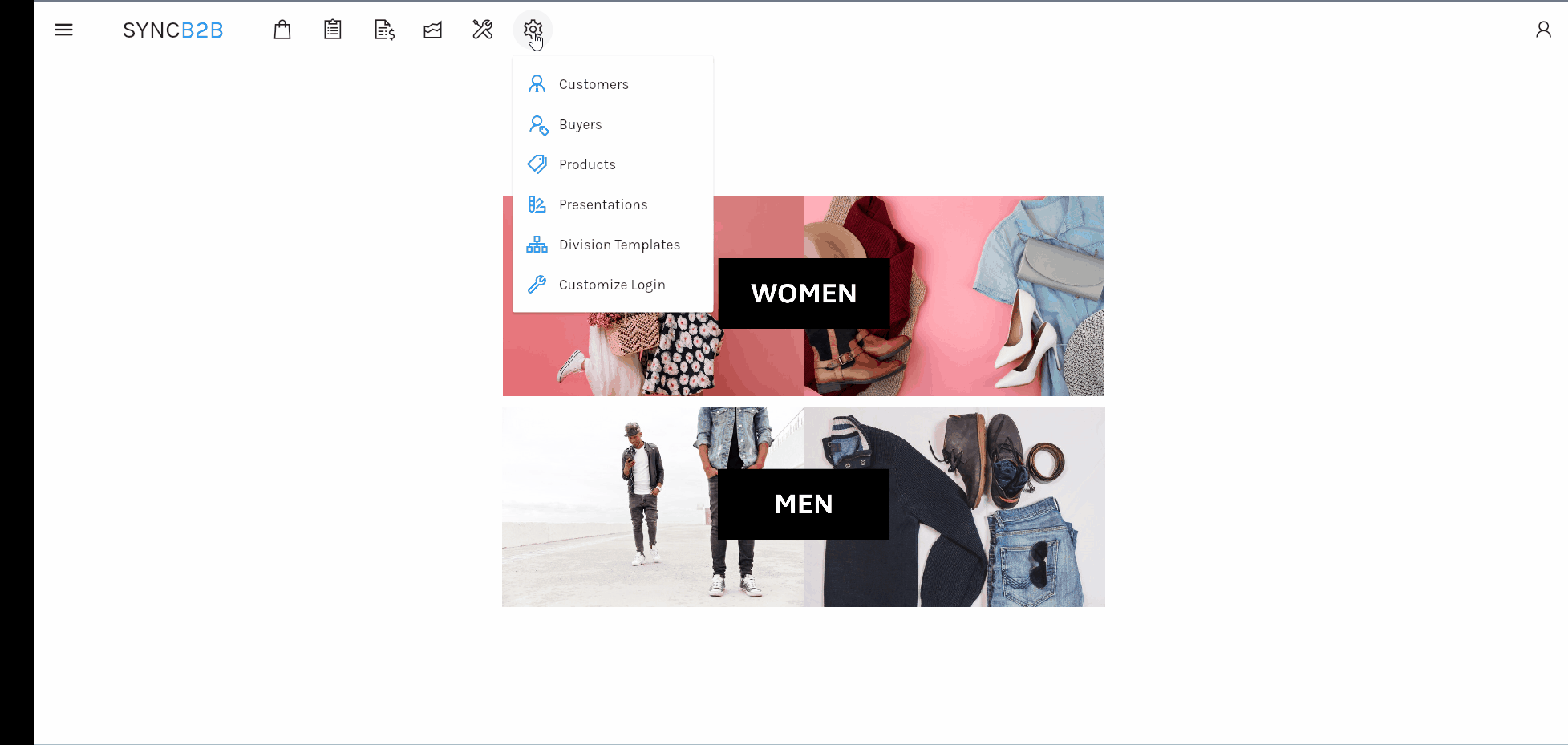Select Products from the settings menu
This screenshot has height=745, width=1568.
613,164
